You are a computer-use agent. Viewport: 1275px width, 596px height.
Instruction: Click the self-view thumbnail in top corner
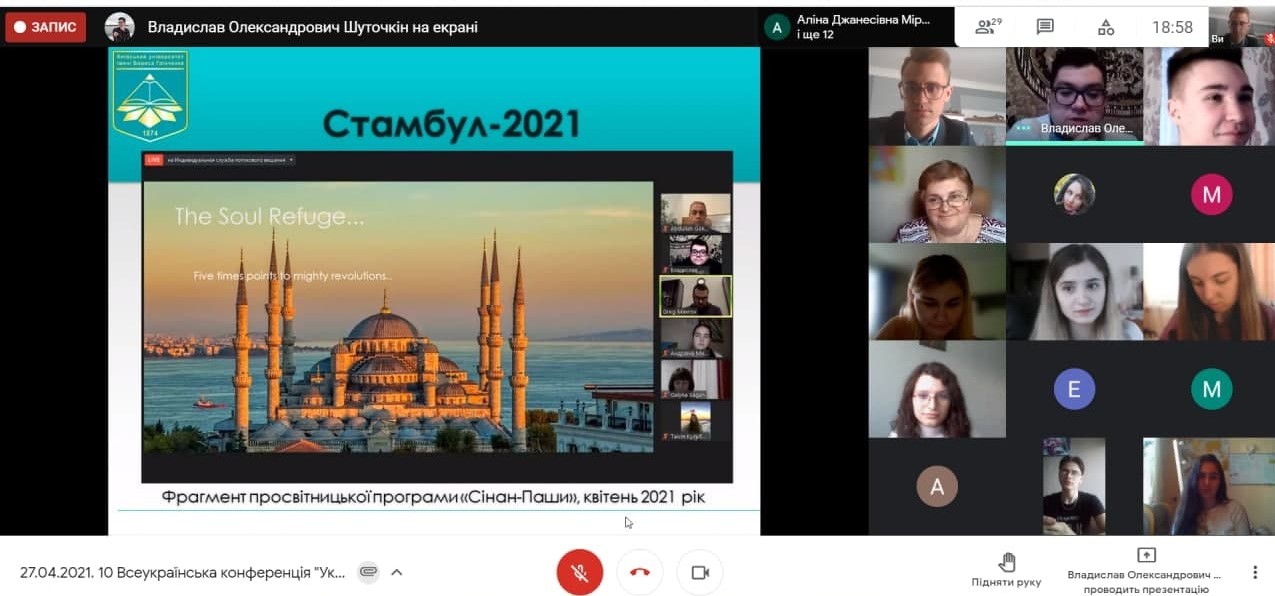point(1241,25)
